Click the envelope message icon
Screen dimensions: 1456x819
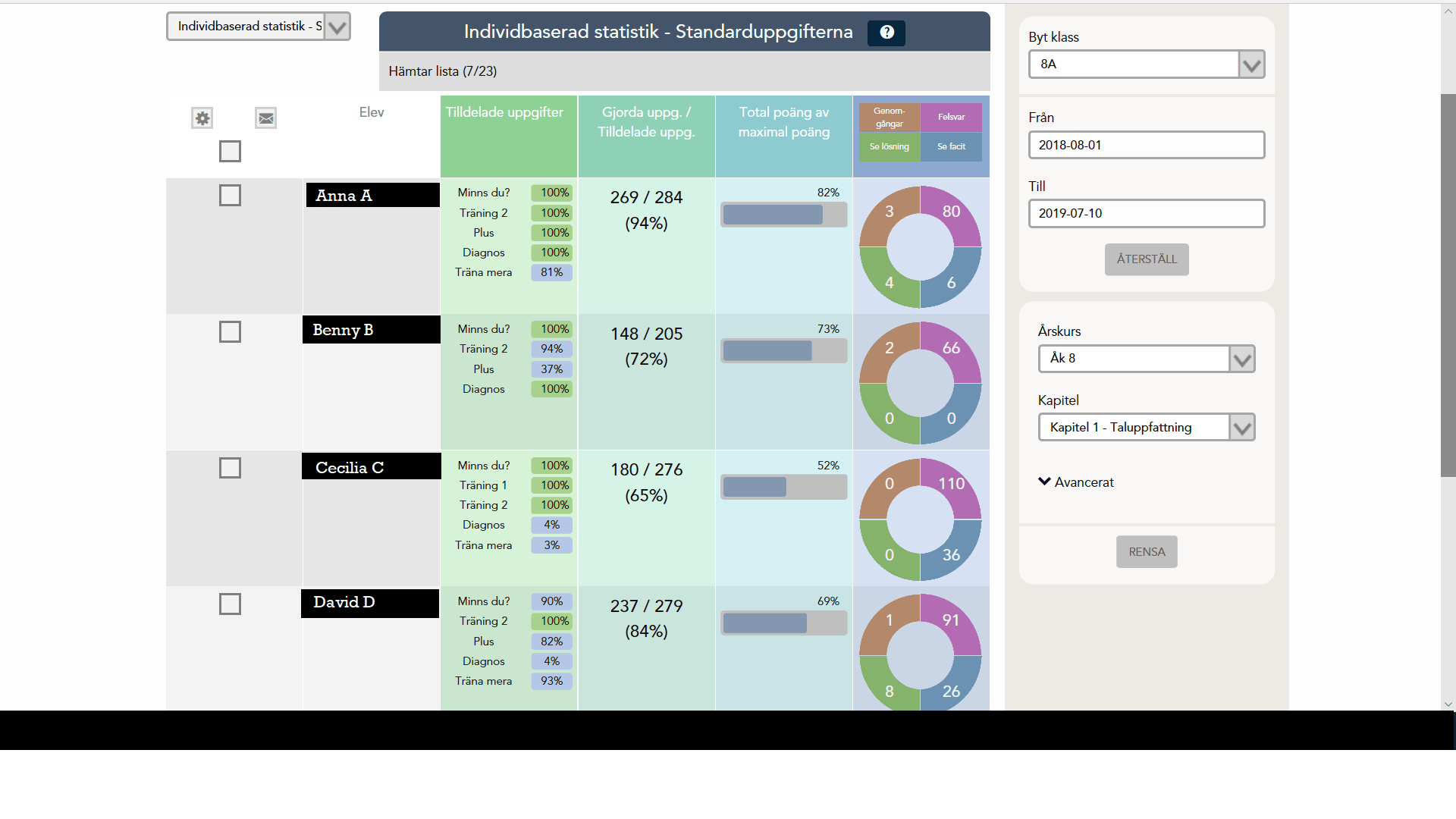pyautogui.click(x=265, y=118)
